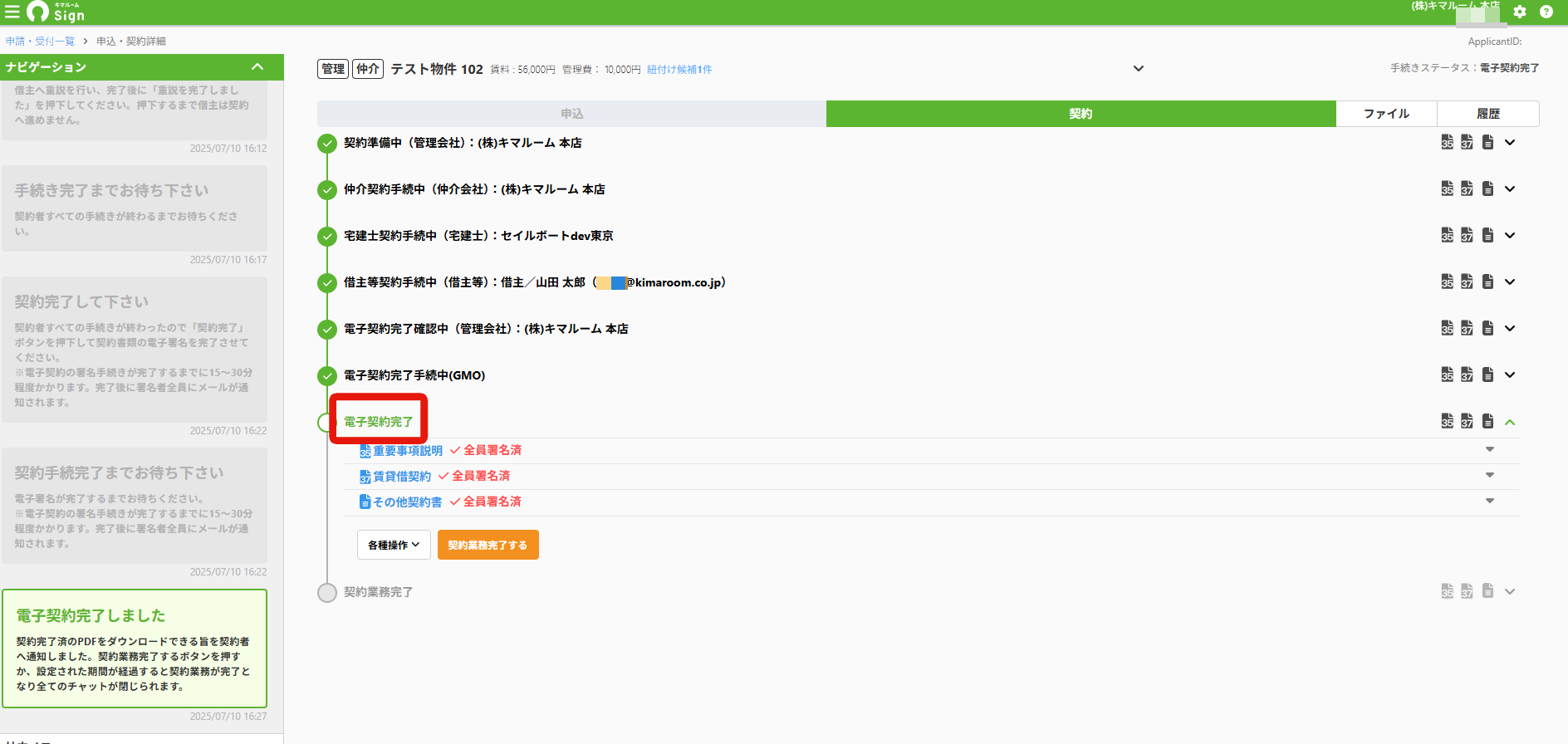Open other documents icon for 宅建士契約手続中 row
1568x744 pixels.
(x=1488, y=235)
